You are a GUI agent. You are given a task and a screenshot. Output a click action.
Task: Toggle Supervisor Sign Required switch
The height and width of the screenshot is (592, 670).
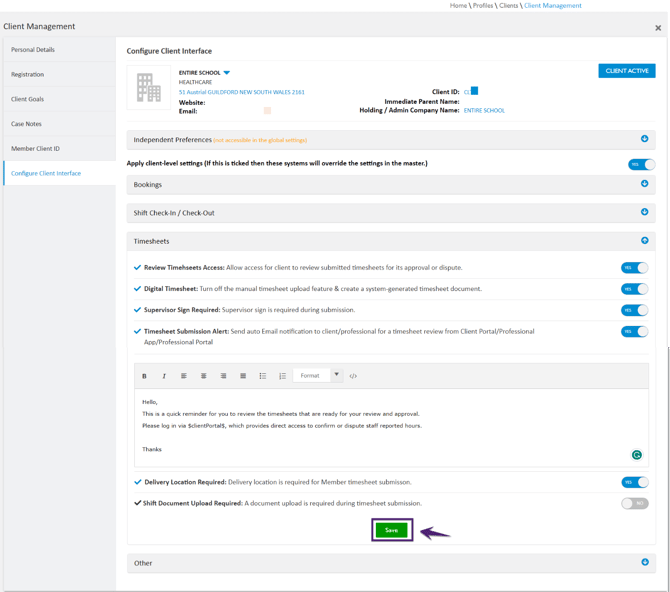(635, 310)
